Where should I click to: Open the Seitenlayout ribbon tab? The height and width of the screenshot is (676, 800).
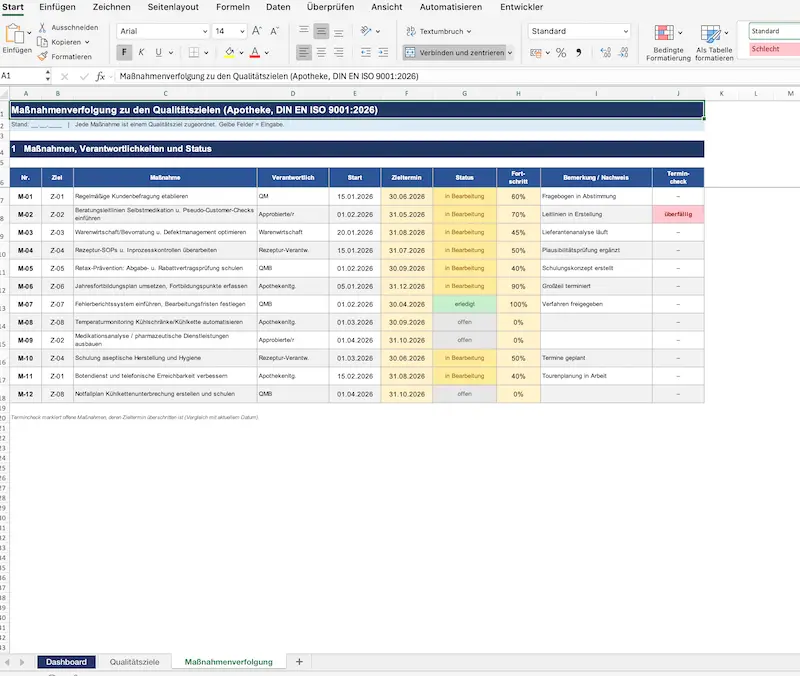point(173,7)
